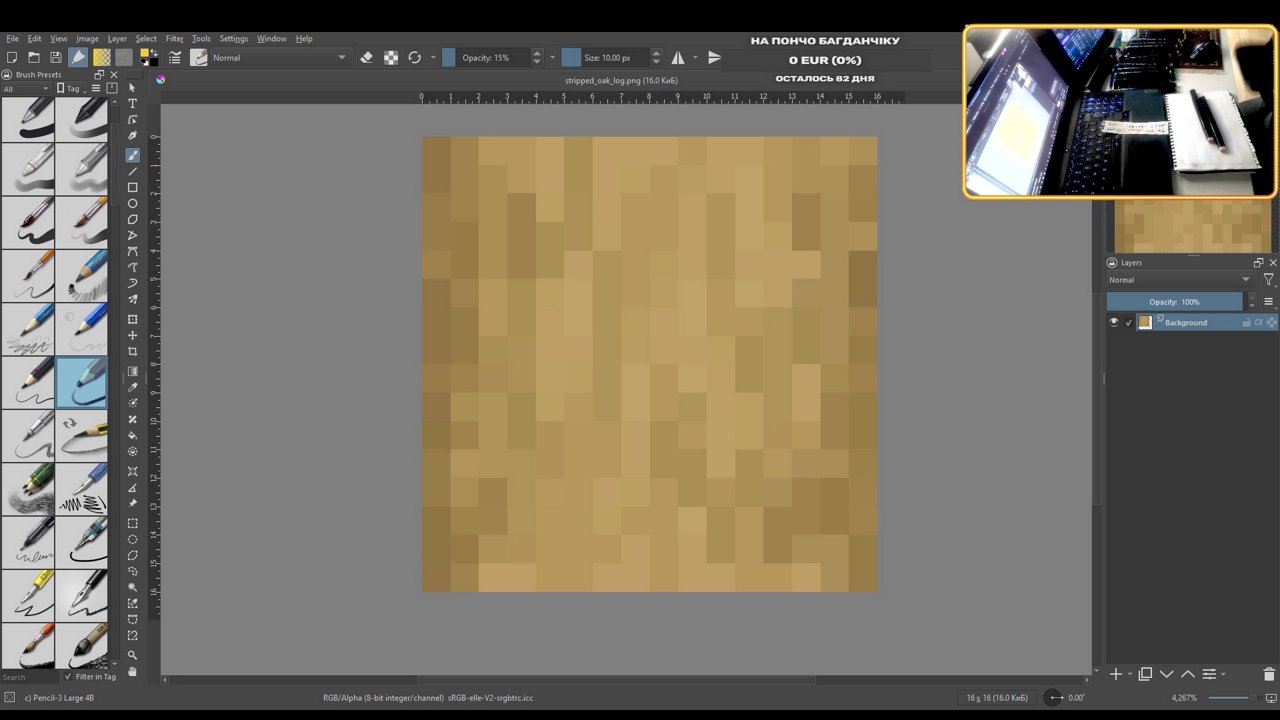Select the Fill bucket tool

(x=132, y=435)
